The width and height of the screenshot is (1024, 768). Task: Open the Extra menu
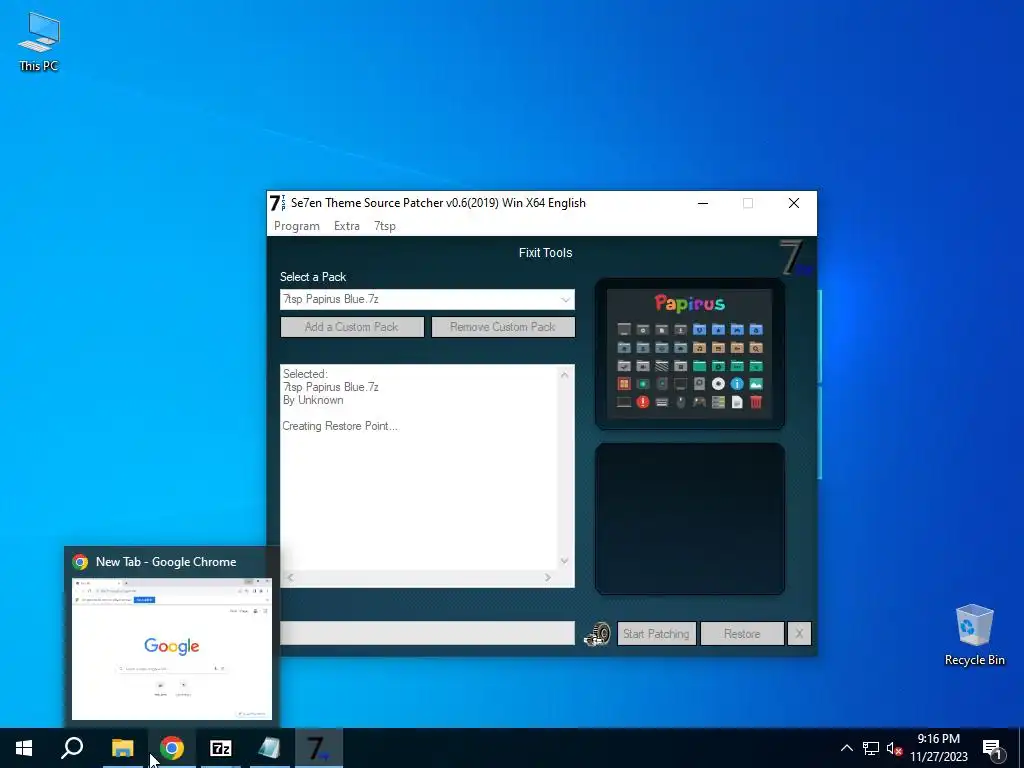tap(347, 226)
